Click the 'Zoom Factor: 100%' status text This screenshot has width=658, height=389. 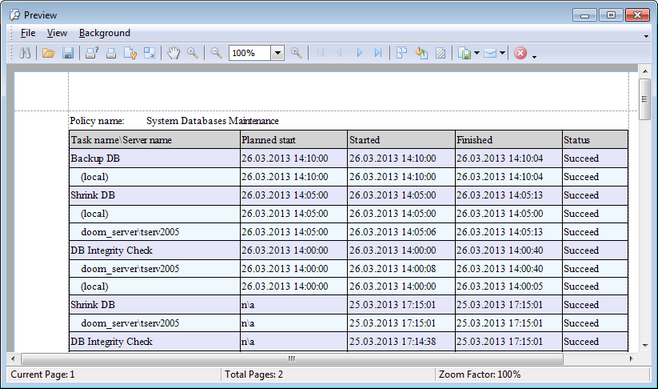[x=480, y=374]
